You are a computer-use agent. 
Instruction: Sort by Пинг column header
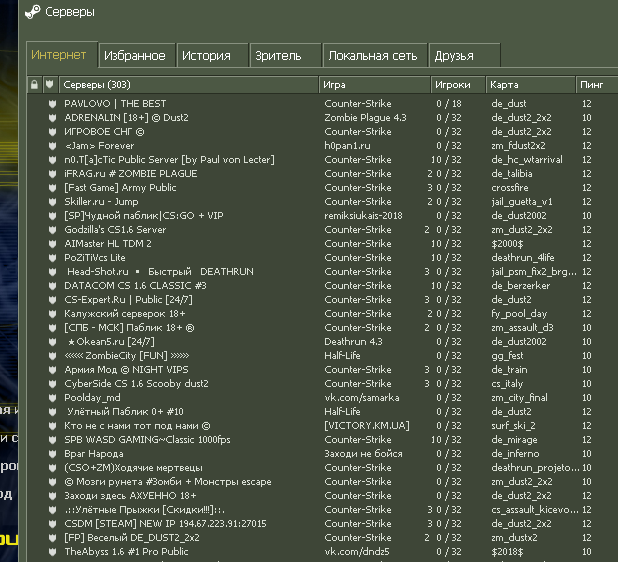pos(597,85)
